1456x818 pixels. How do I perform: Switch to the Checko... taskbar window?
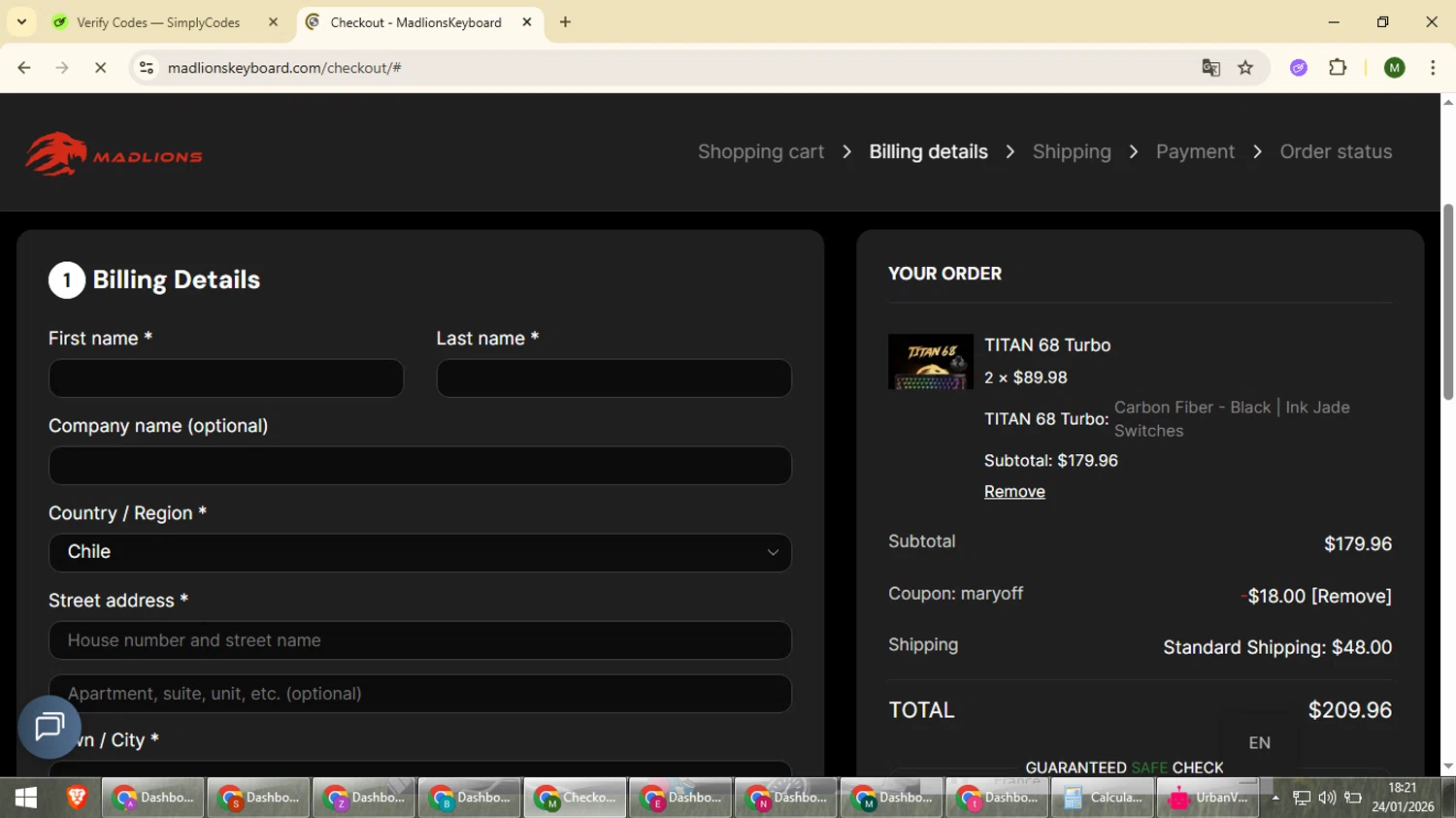[576, 798]
